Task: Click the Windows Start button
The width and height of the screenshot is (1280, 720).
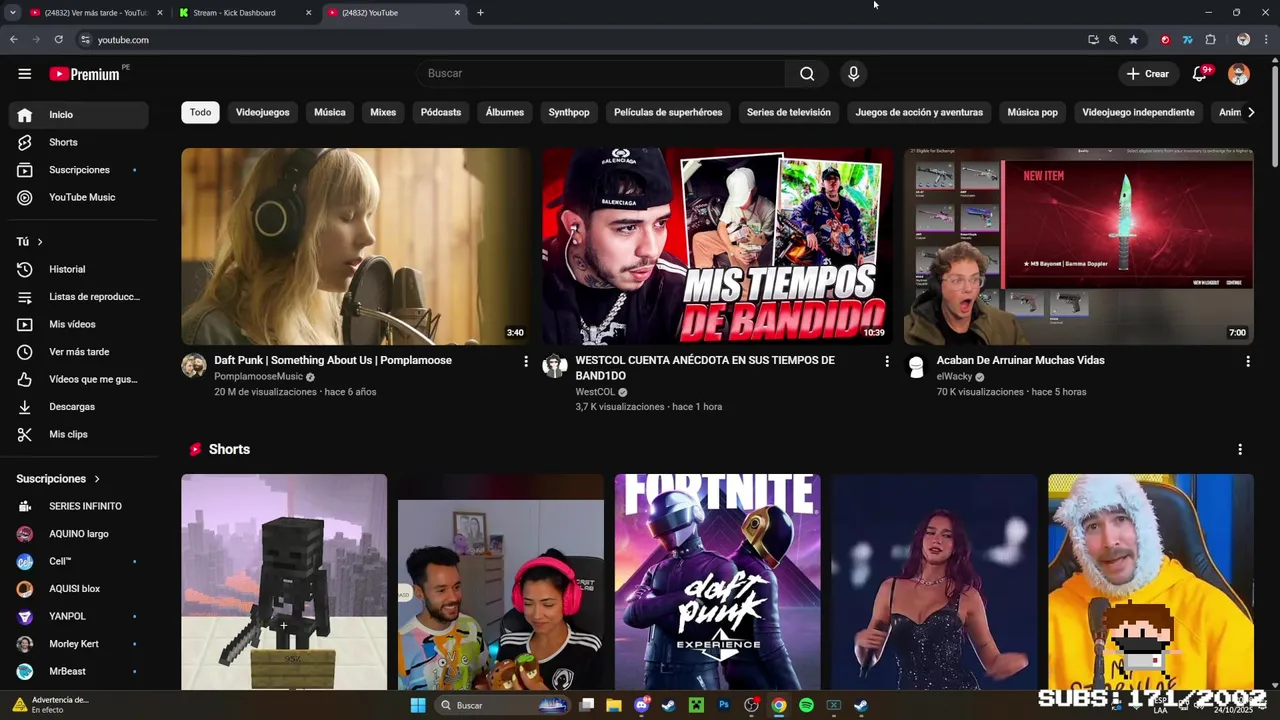Action: click(418, 705)
